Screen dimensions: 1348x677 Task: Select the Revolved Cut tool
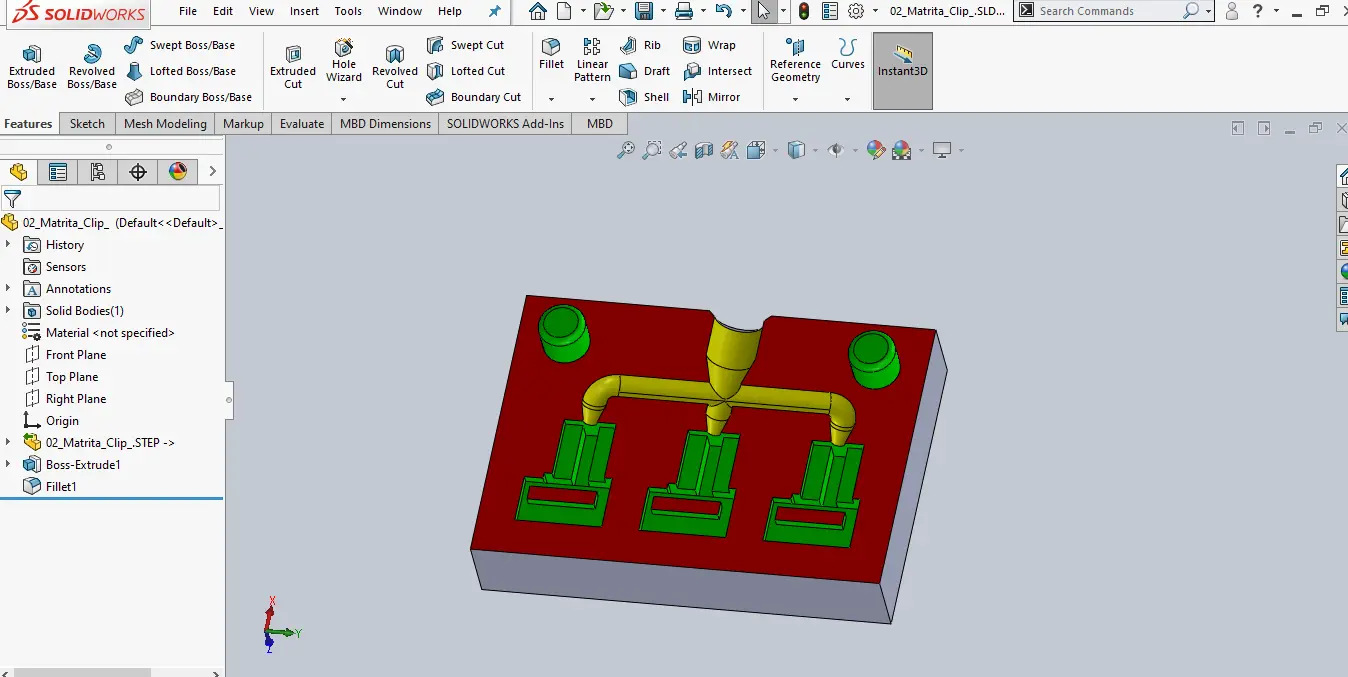point(394,62)
